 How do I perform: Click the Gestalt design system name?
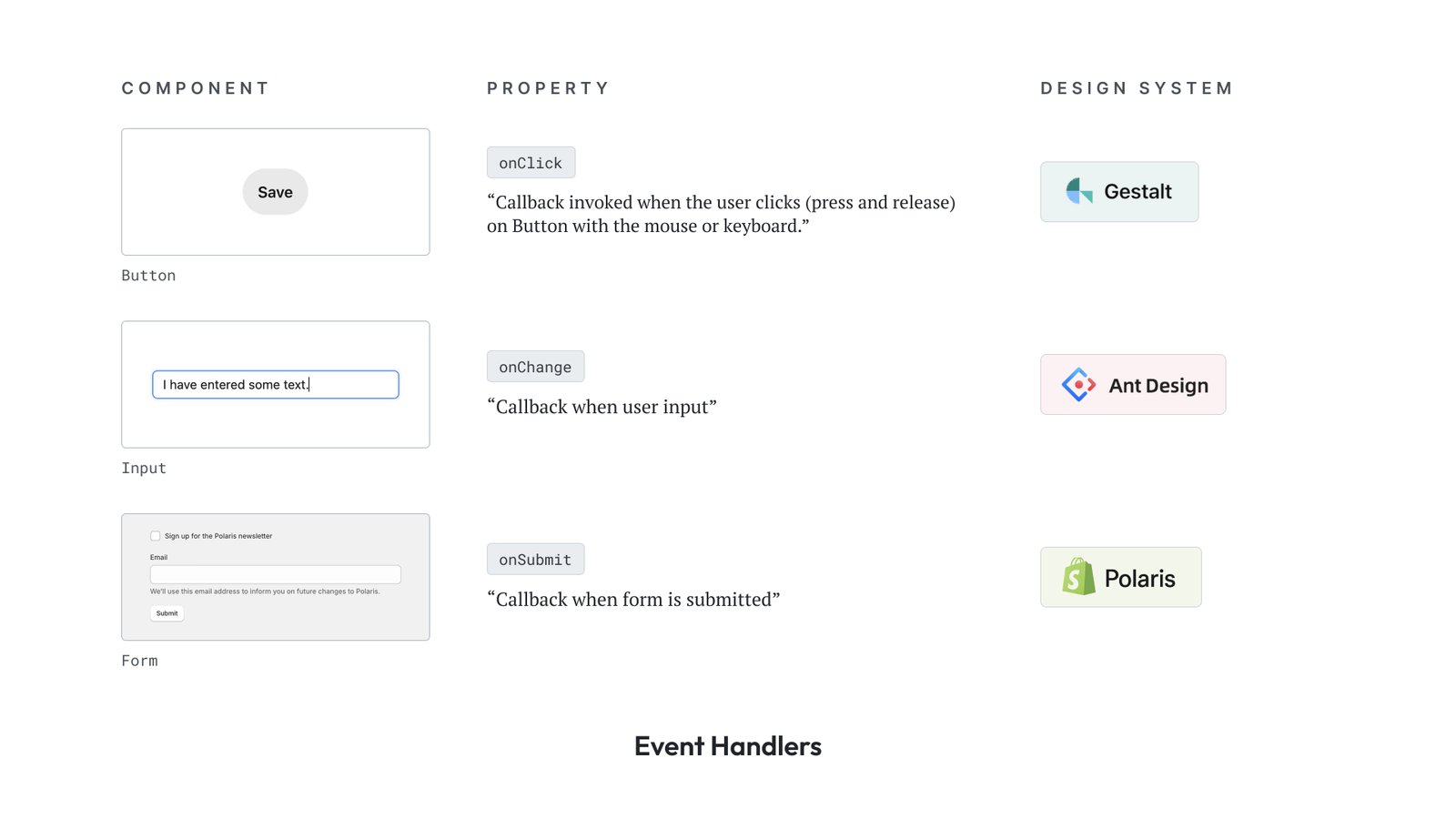(x=1137, y=192)
